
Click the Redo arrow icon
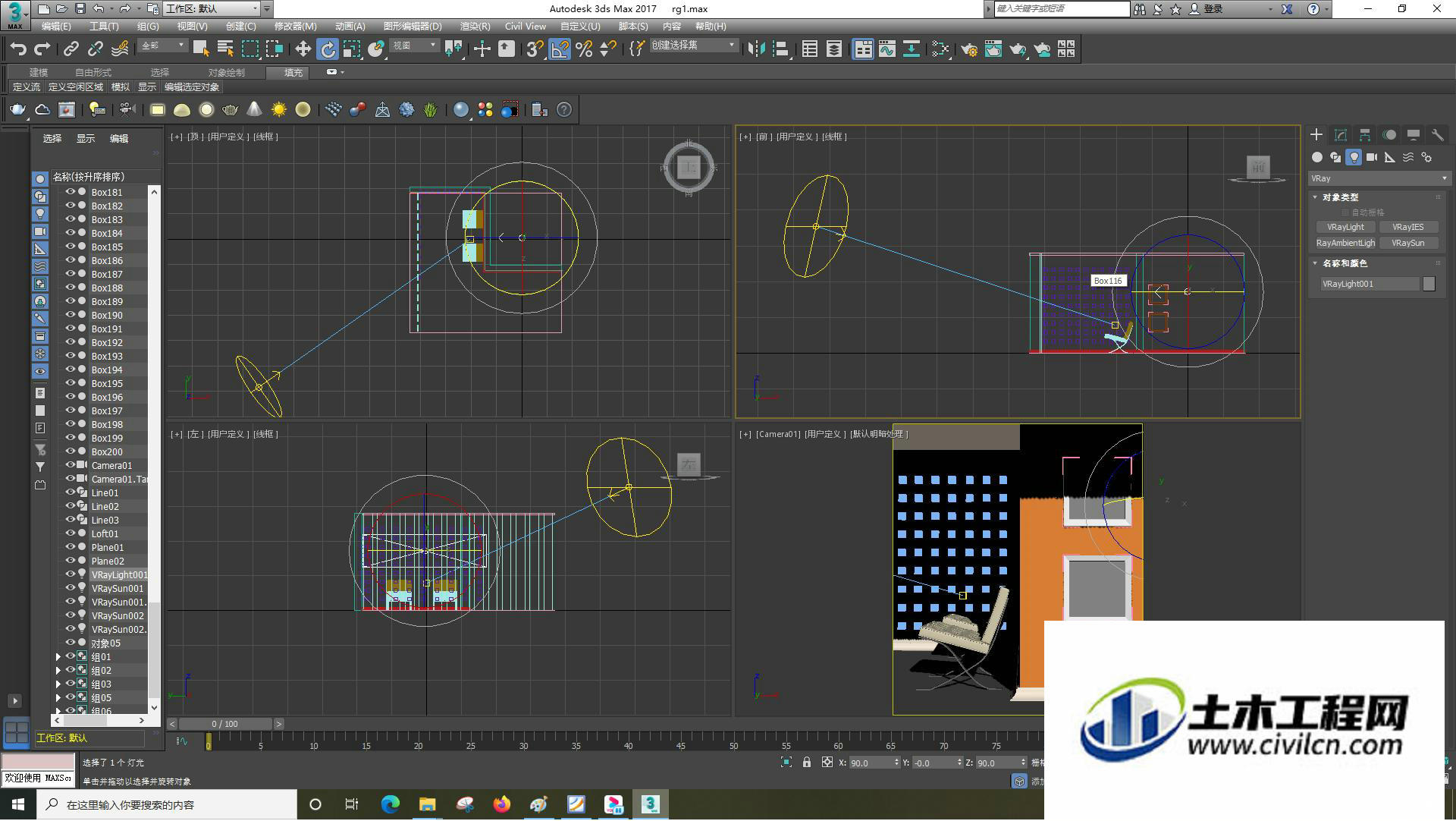pyautogui.click(x=42, y=49)
